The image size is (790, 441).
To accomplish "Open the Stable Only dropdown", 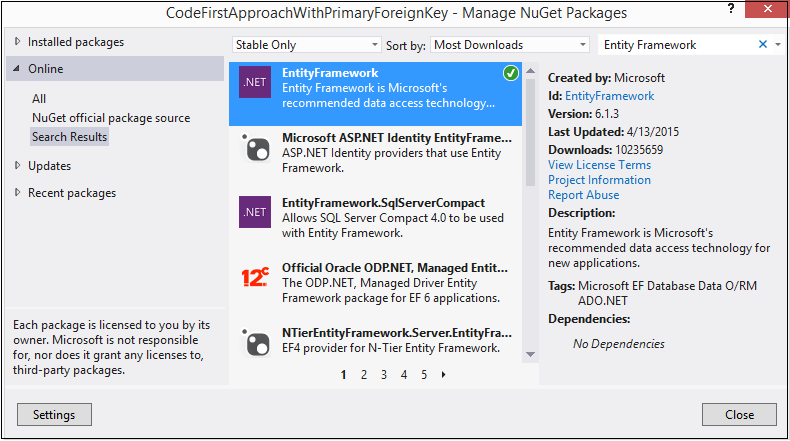I will tap(306, 45).
